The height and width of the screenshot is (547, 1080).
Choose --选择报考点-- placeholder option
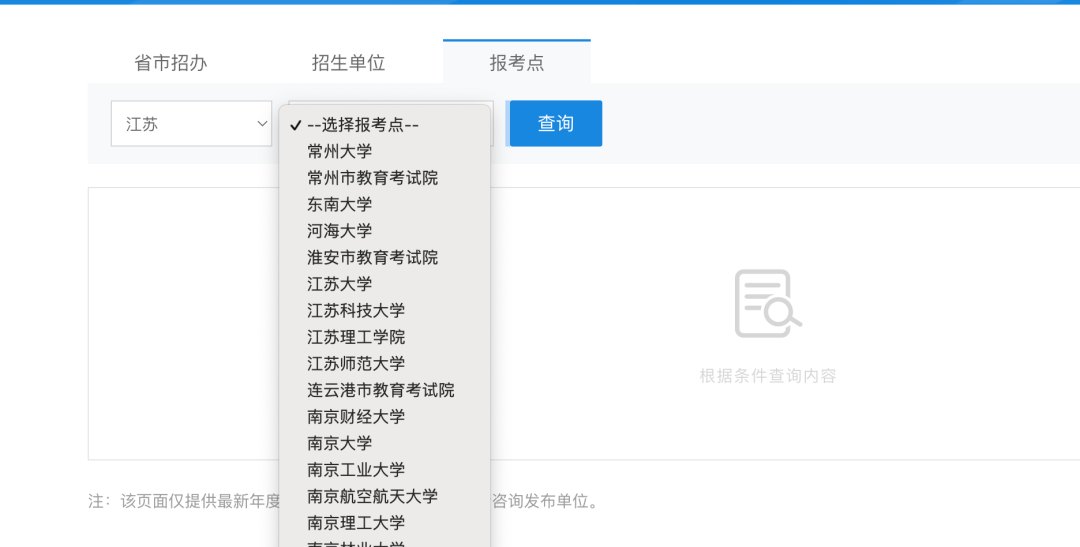pyautogui.click(x=385, y=125)
